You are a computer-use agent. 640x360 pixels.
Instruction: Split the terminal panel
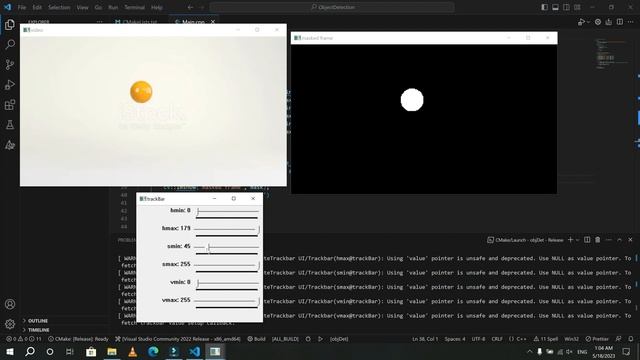(587, 240)
